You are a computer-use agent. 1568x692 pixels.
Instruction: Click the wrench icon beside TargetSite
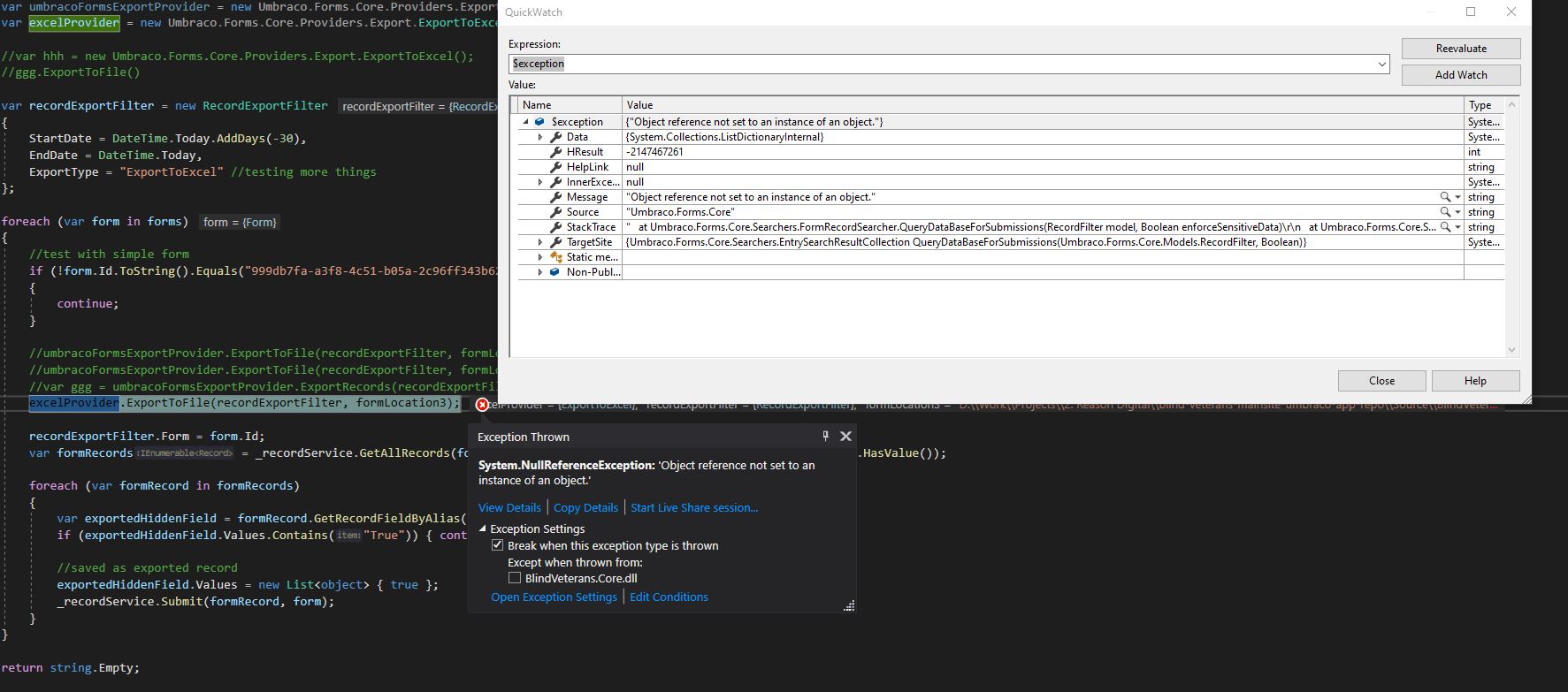pos(555,242)
